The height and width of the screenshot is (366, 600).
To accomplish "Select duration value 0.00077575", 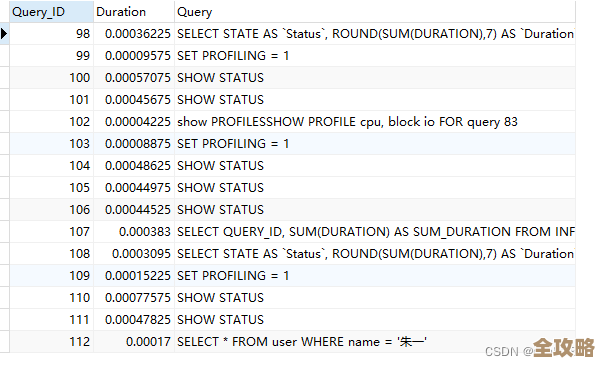I will (138, 298).
